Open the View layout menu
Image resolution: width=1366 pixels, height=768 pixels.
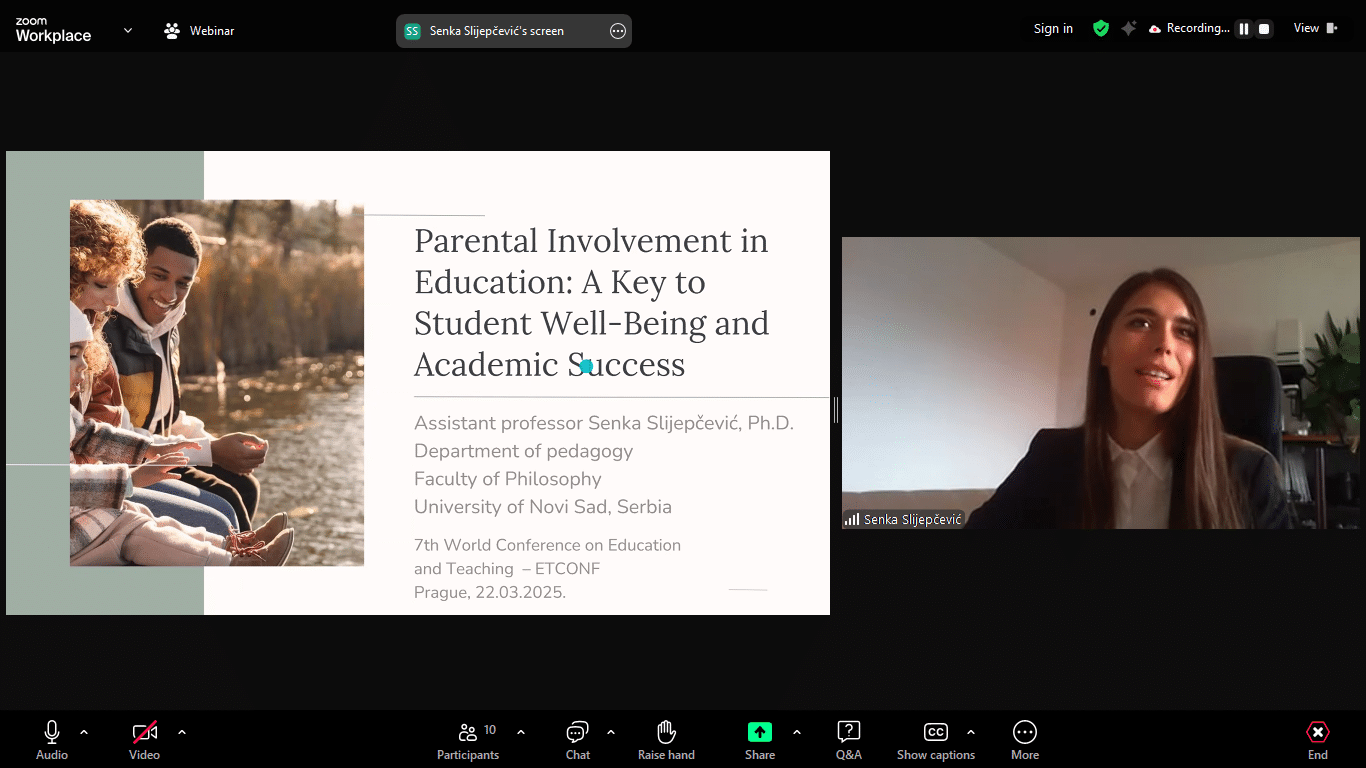[1315, 28]
